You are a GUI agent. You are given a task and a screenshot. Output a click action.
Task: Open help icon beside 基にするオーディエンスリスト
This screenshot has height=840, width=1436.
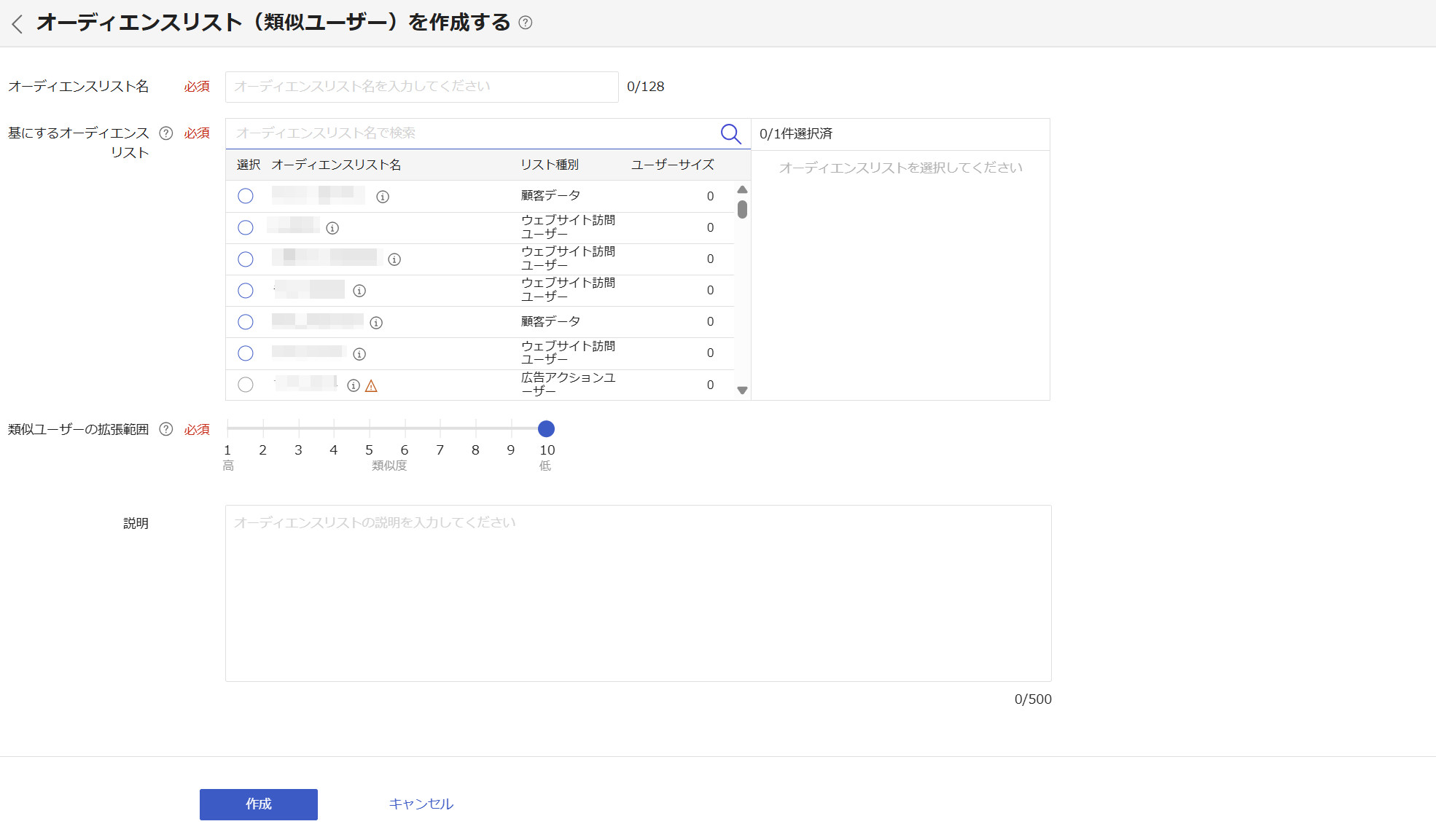(x=166, y=133)
